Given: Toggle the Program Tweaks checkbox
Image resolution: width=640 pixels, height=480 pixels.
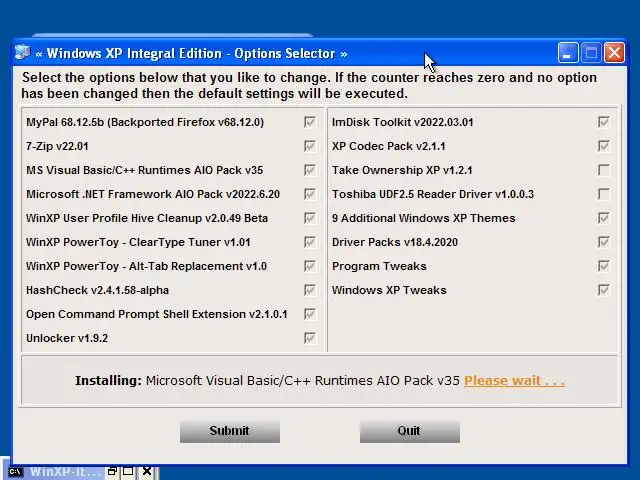Looking at the screenshot, I should (x=604, y=266).
